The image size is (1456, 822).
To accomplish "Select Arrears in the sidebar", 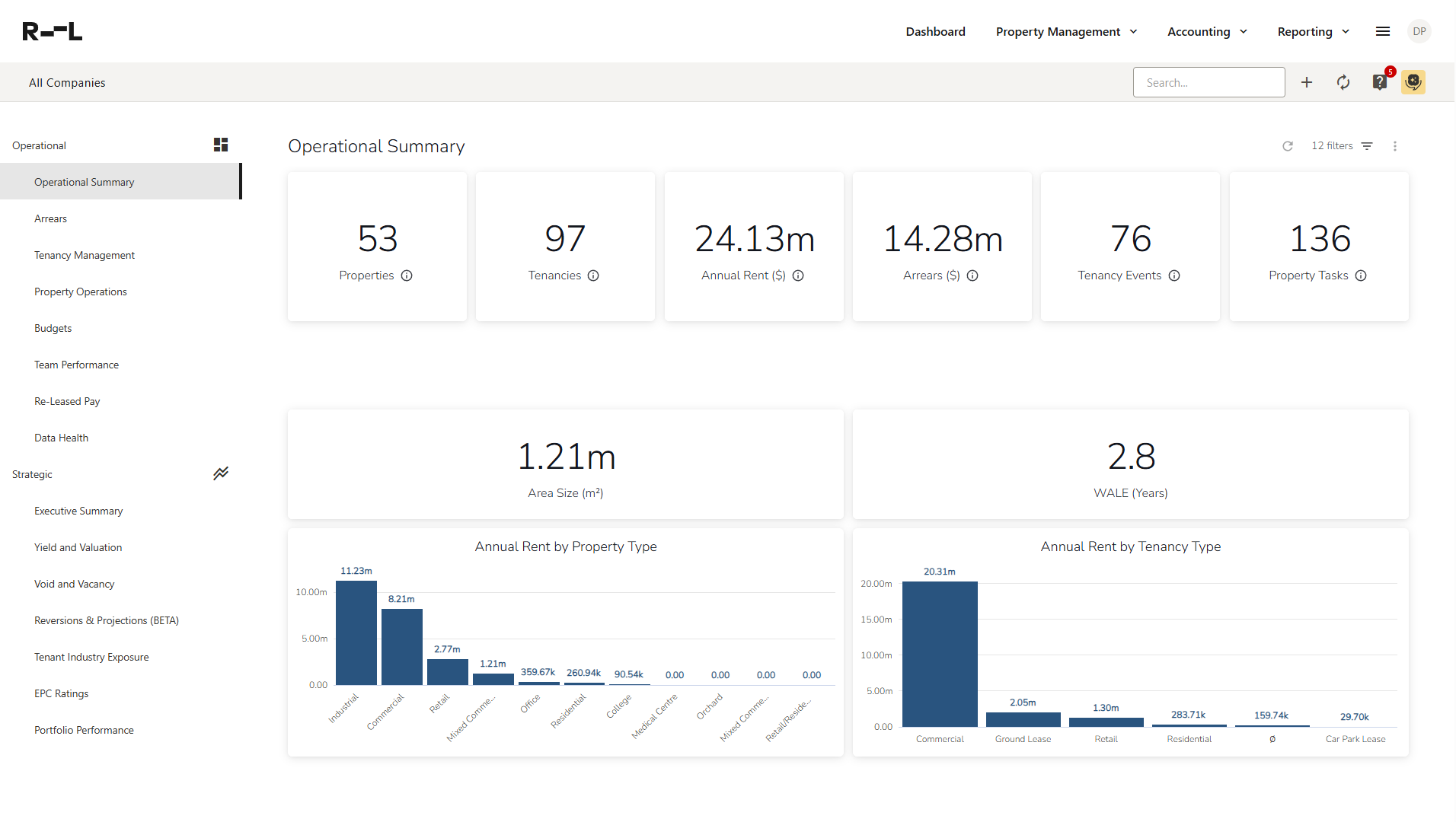I will 50,218.
